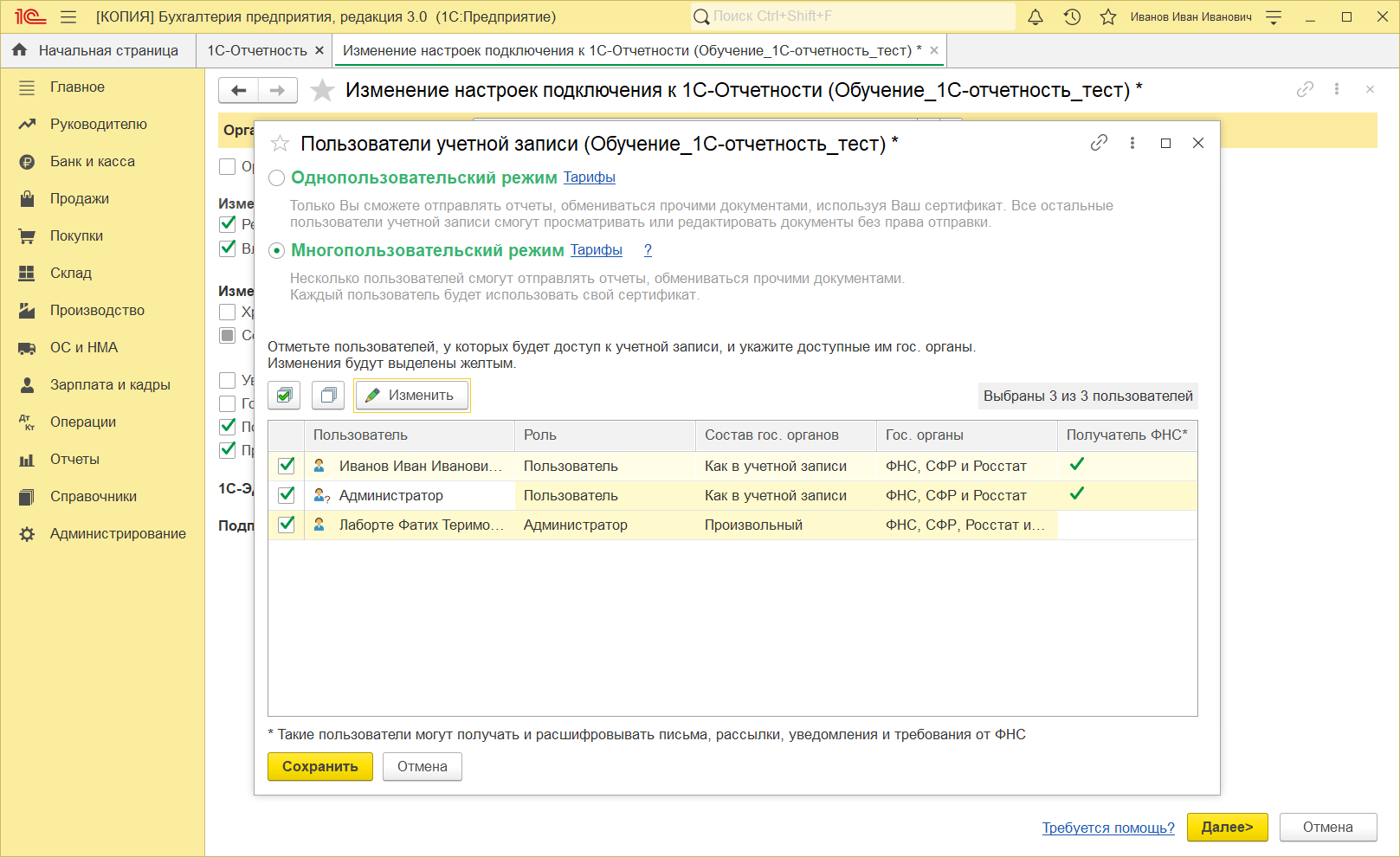Open Требуется помощь? link
The image size is (1400, 857).
pyautogui.click(x=1108, y=828)
